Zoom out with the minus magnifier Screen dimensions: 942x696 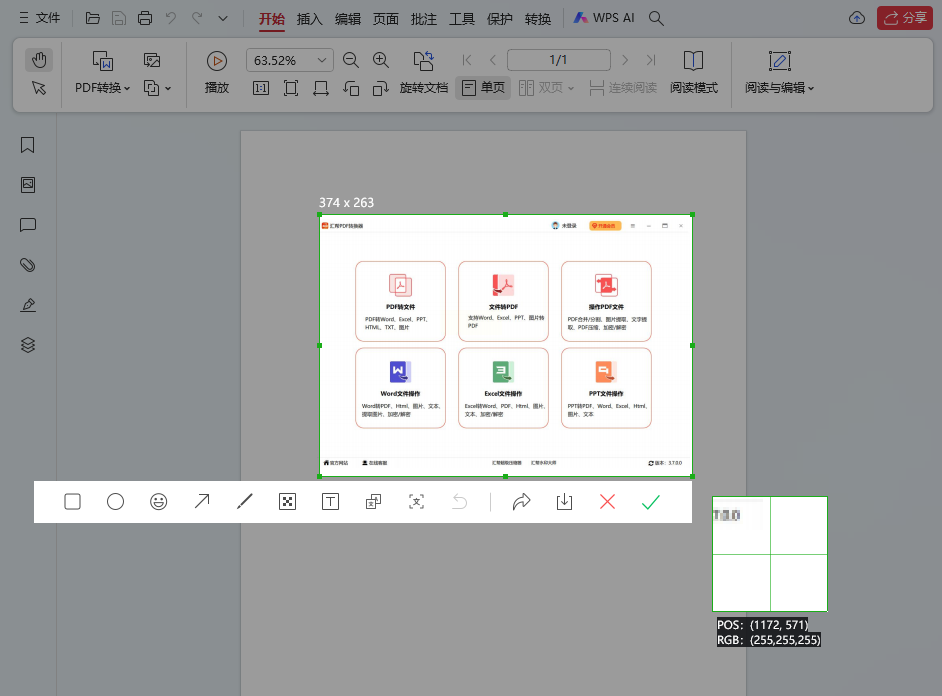pos(350,60)
